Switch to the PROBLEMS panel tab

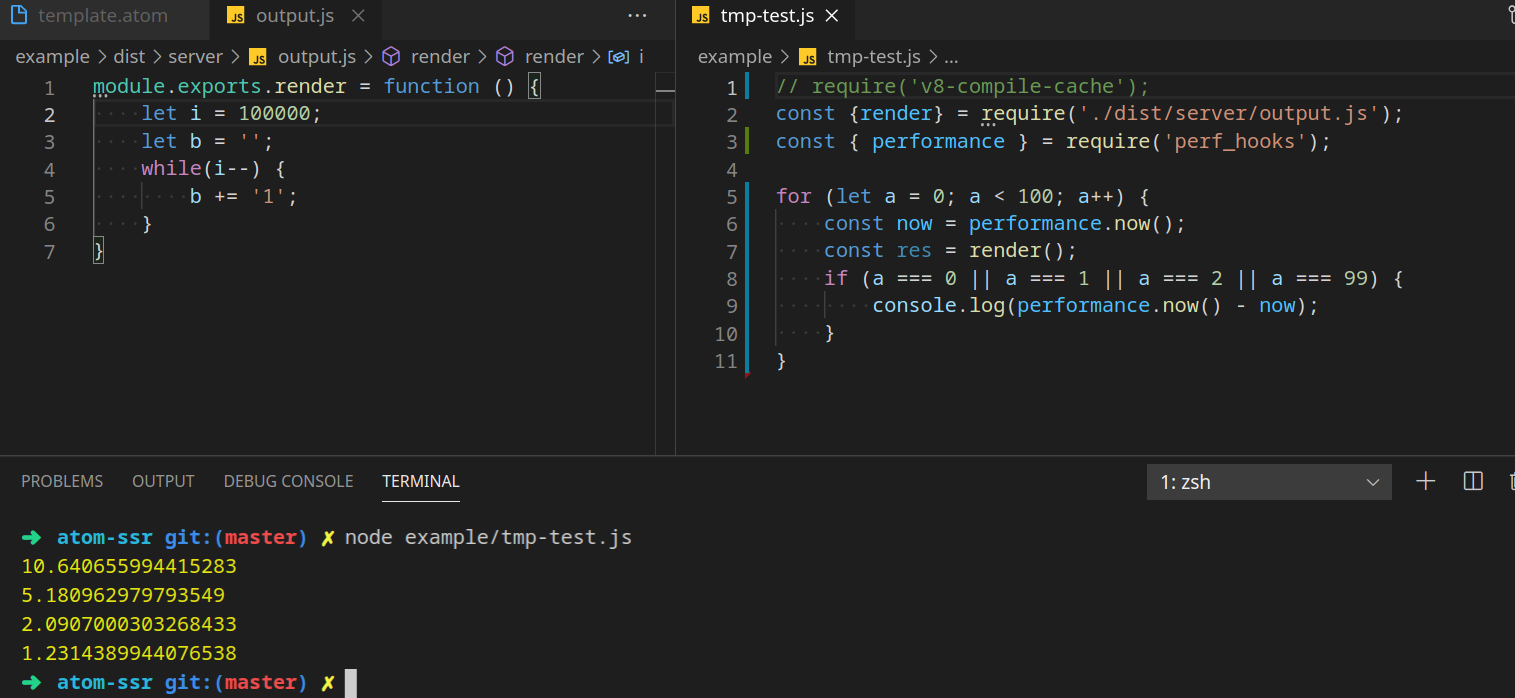62,481
